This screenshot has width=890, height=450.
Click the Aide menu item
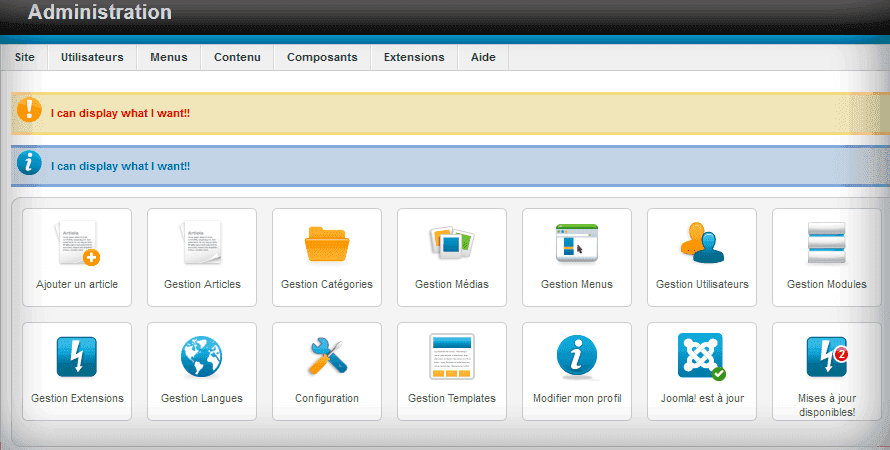483,57
